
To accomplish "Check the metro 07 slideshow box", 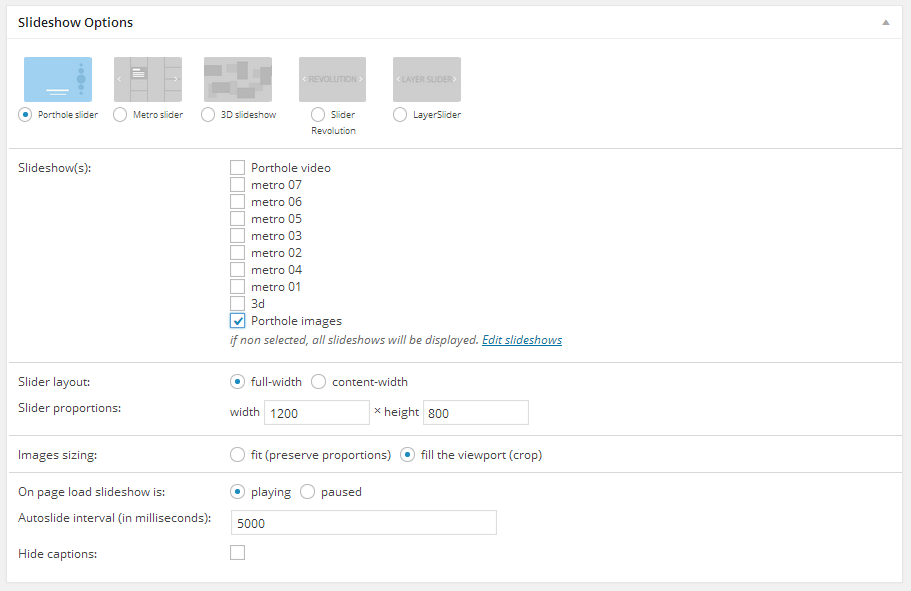I will pyautogui.click(x=237, y=185).
